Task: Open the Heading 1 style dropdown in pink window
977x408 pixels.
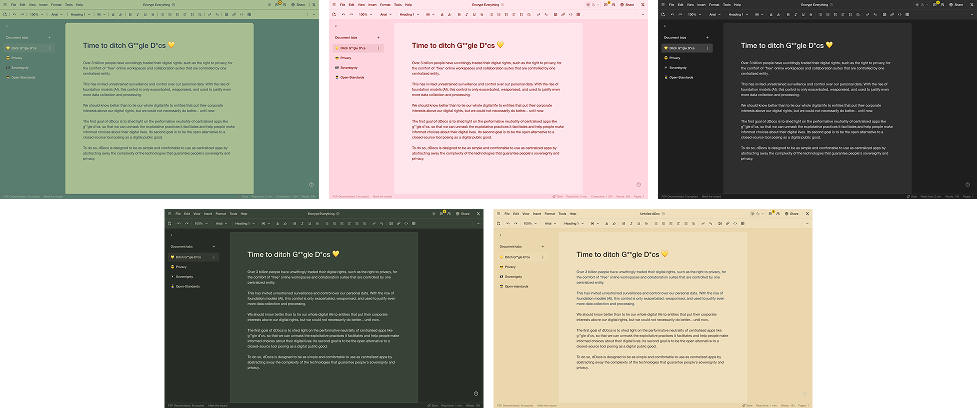Action: (409, 14)
